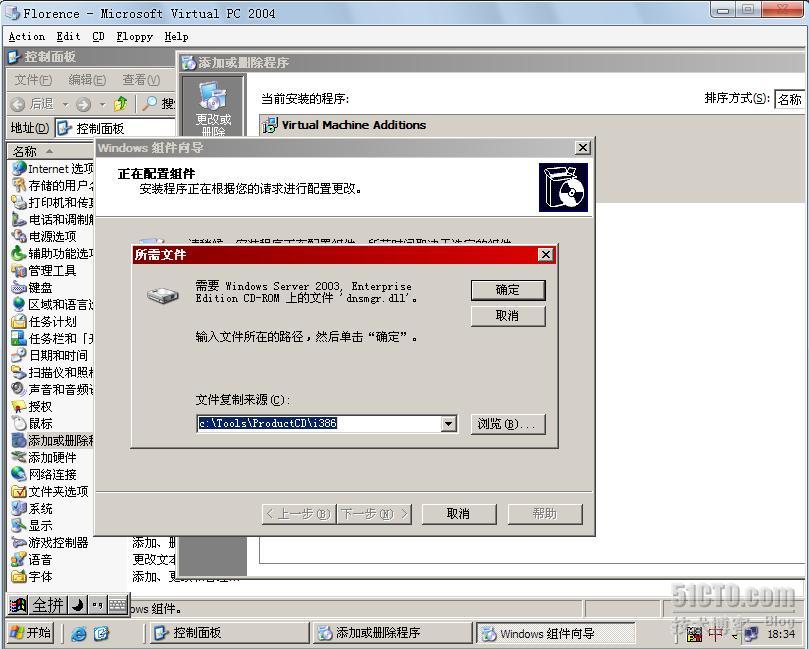Open 任务计划 control panel item
The image size is (809, 649).
(x=44, y=322)
